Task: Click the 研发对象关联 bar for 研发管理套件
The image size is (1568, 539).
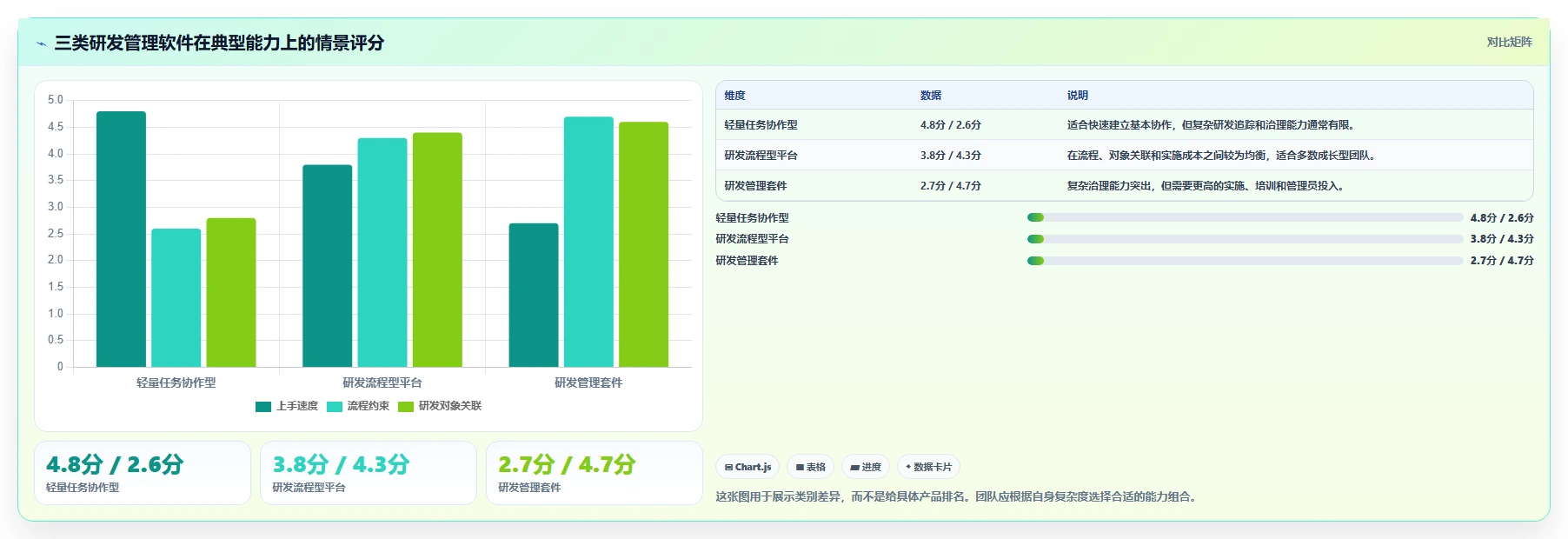Action: 644,244
